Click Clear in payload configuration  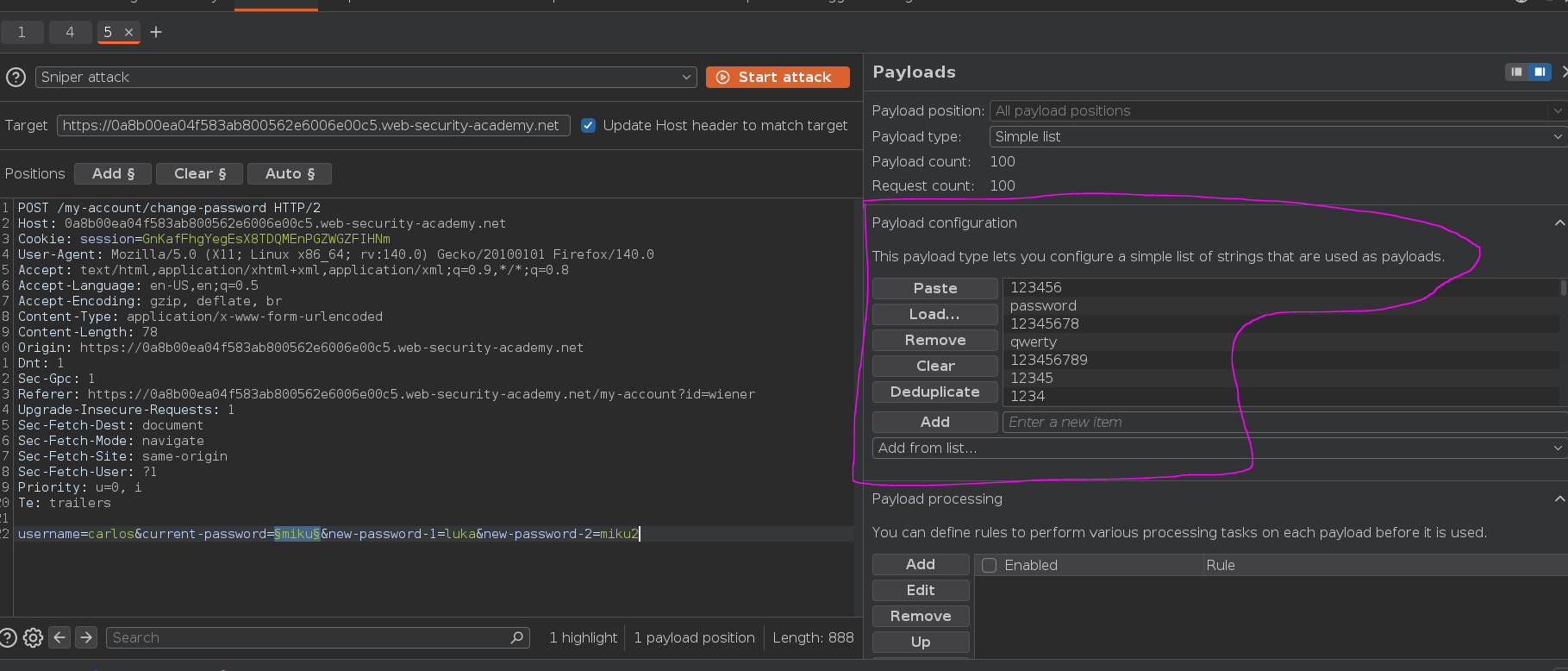point(935,366)
